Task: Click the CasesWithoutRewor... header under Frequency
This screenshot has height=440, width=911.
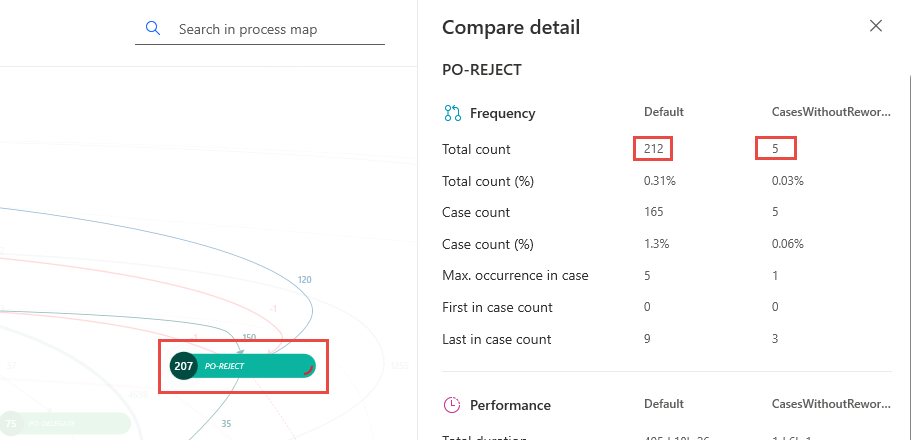Action: point(831,112)
